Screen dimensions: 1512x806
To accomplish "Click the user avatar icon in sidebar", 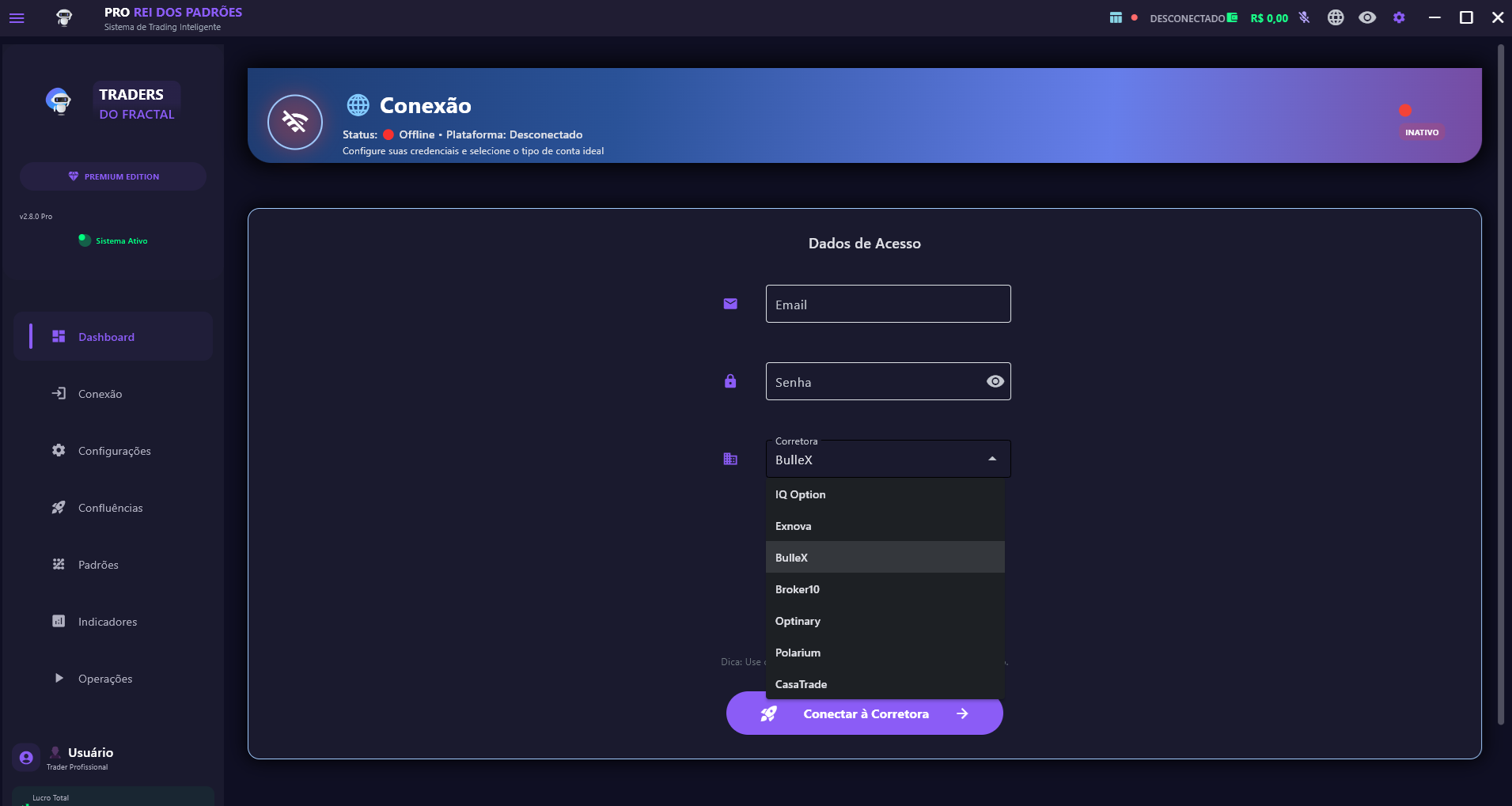I will click(x=26, y=758).
